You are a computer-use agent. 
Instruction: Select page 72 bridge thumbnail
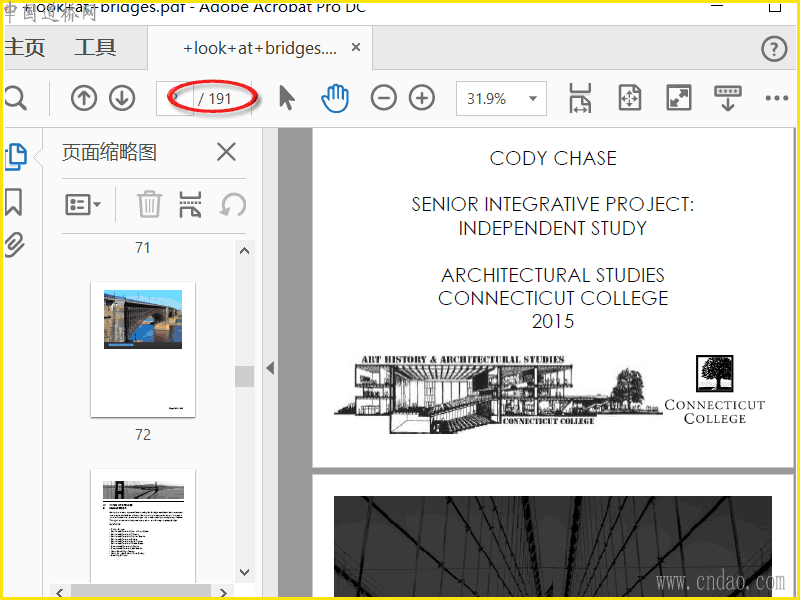click(143, 349)
